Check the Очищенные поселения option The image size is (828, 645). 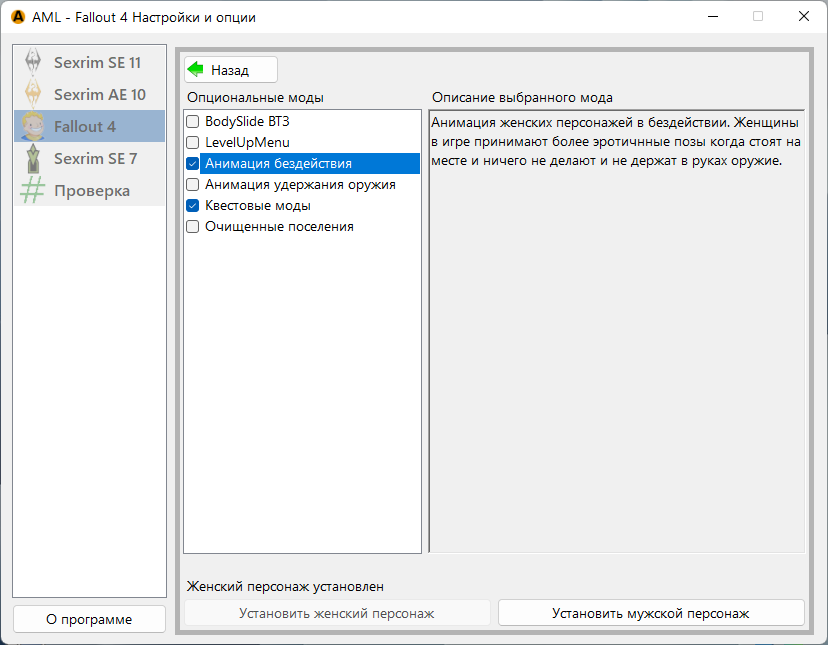pyautogui.click(x=193, y=226)
